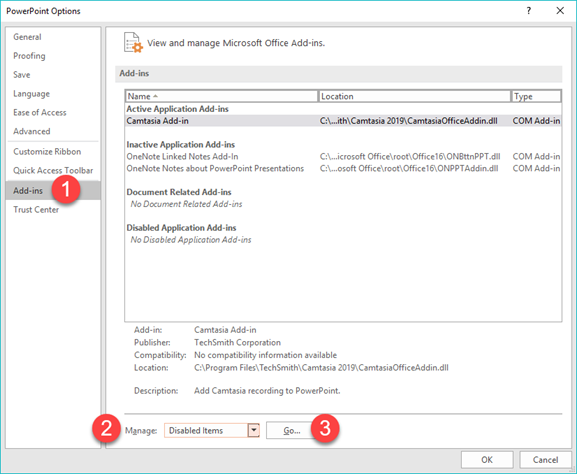577x474 pixels.
Task: Confirm with the OK button
Action: [487, 460]
